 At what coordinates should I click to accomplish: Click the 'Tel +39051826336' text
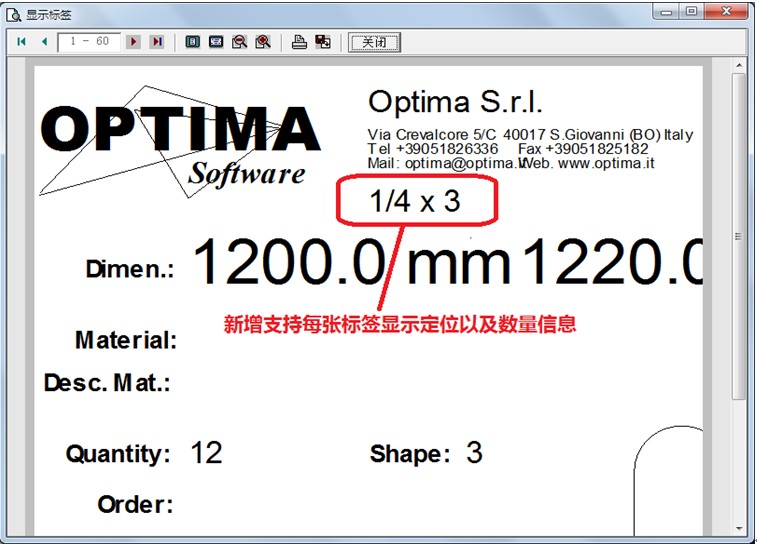[x=433, y=149]
